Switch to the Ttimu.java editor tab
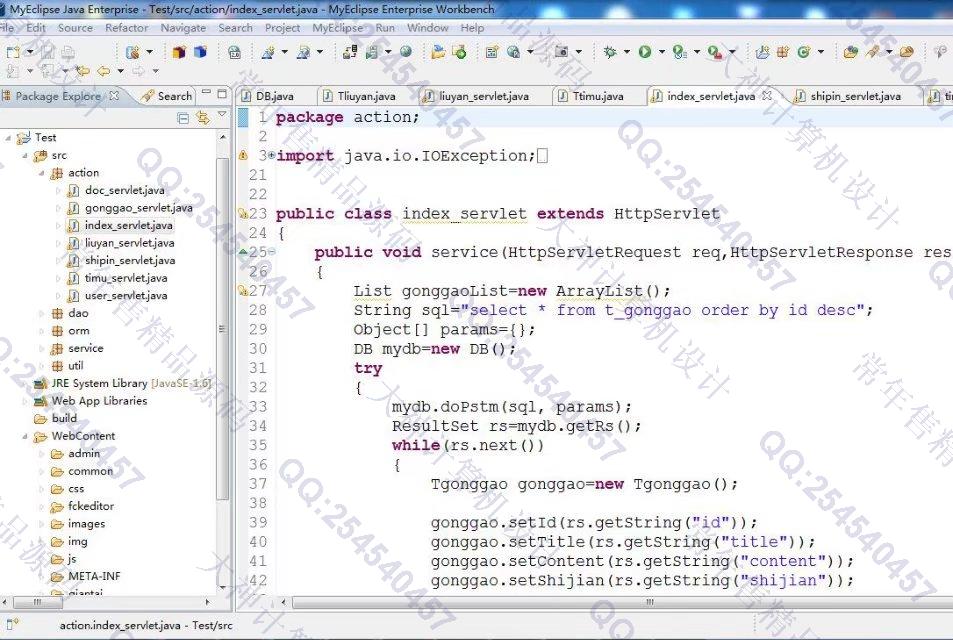This screenshot has height=640, width=953. [x=598, y=96]
